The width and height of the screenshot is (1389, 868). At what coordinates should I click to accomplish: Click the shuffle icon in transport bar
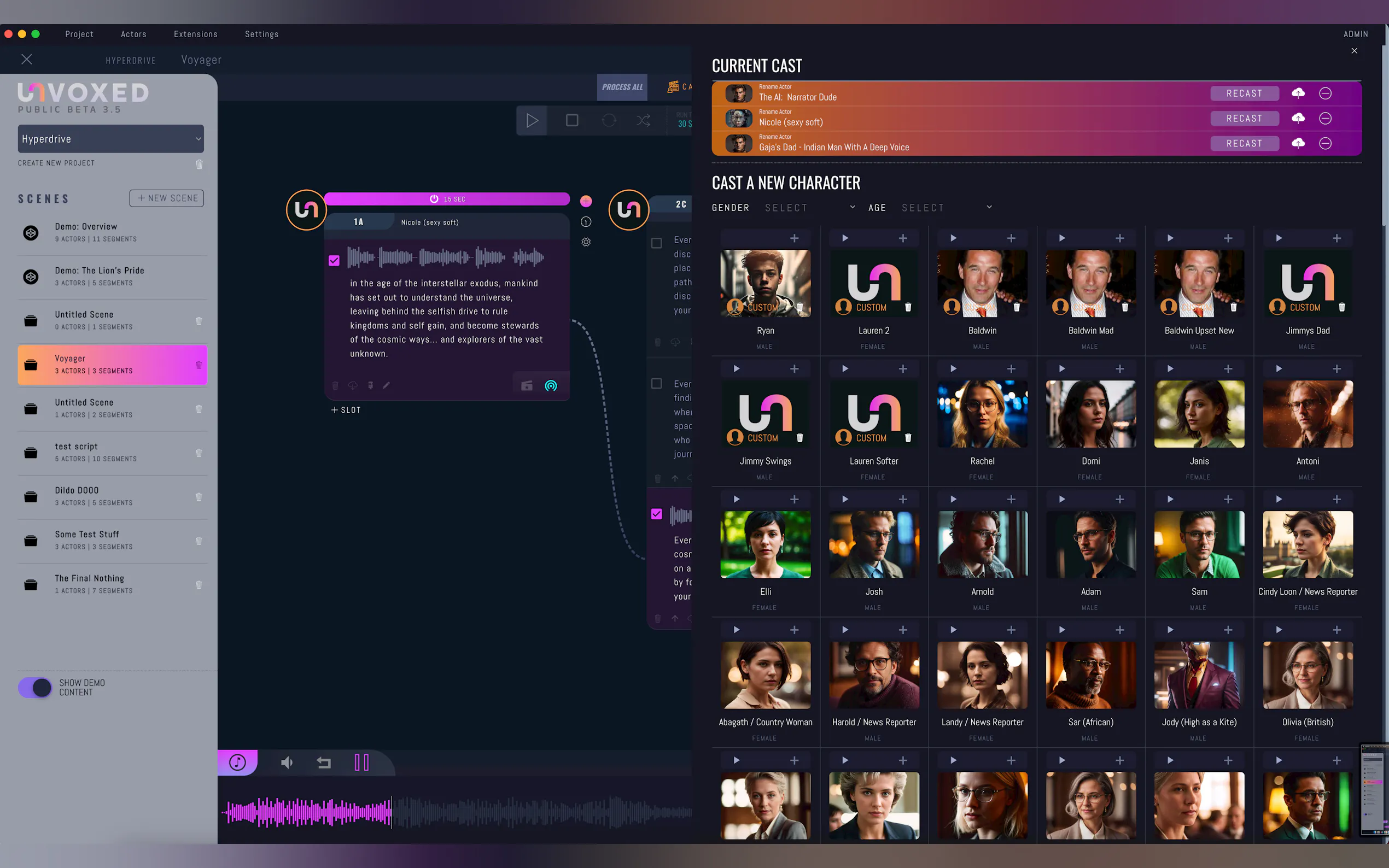pos(643,120)
